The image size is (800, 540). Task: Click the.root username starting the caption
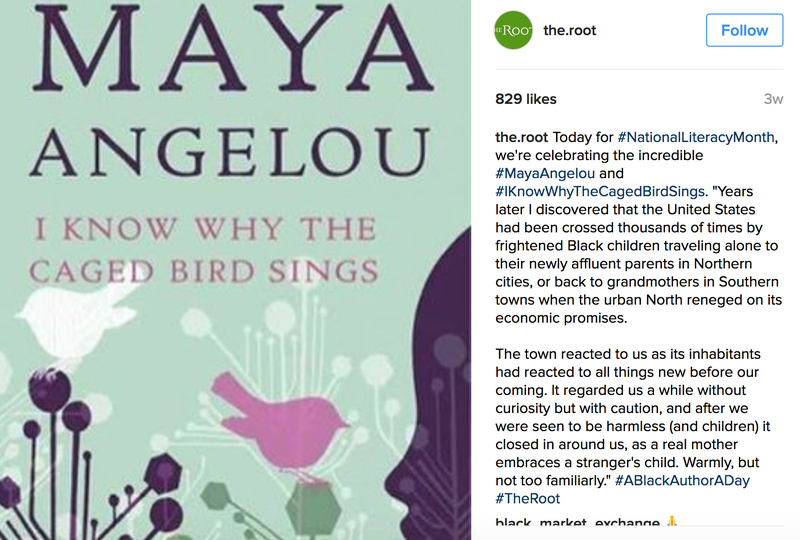tap(521, 137)
